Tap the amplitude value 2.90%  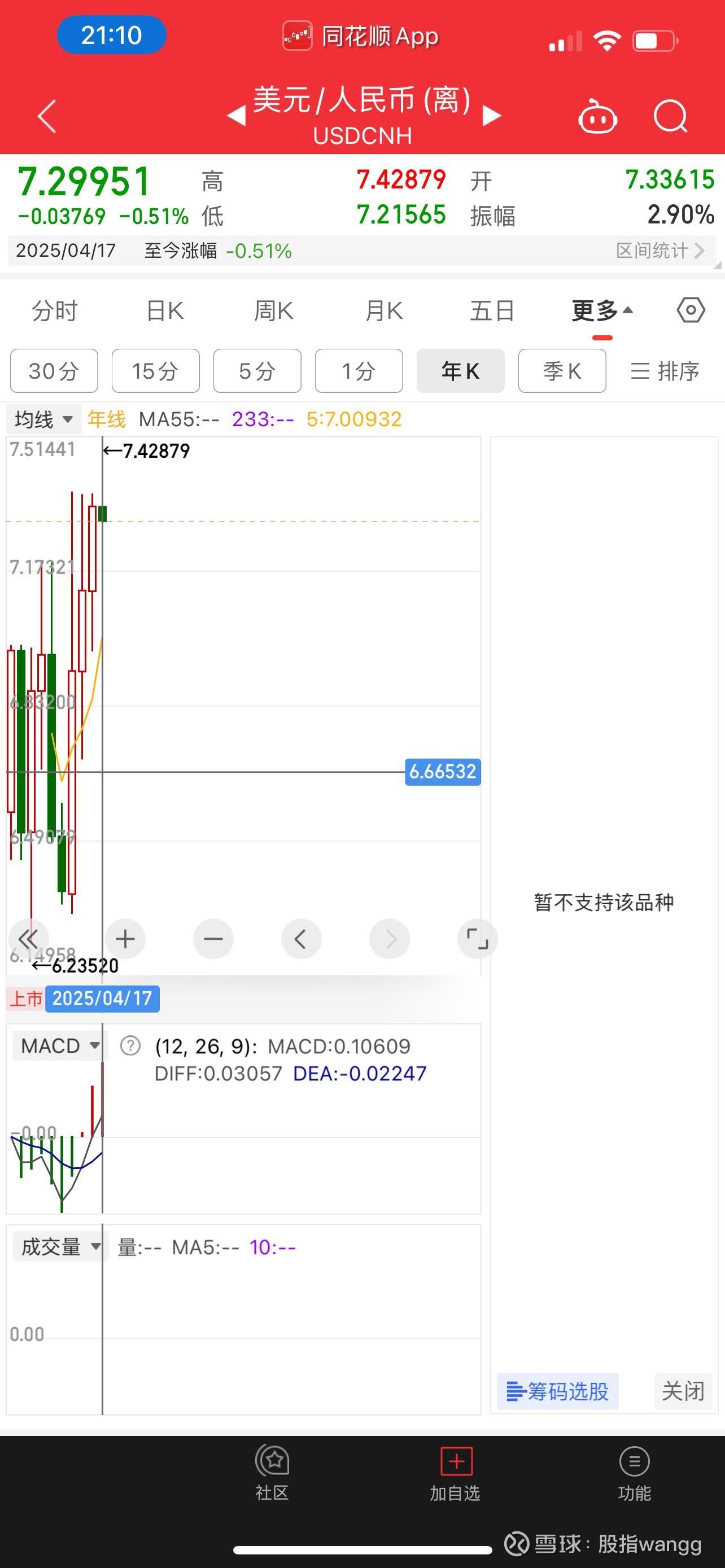680,215
